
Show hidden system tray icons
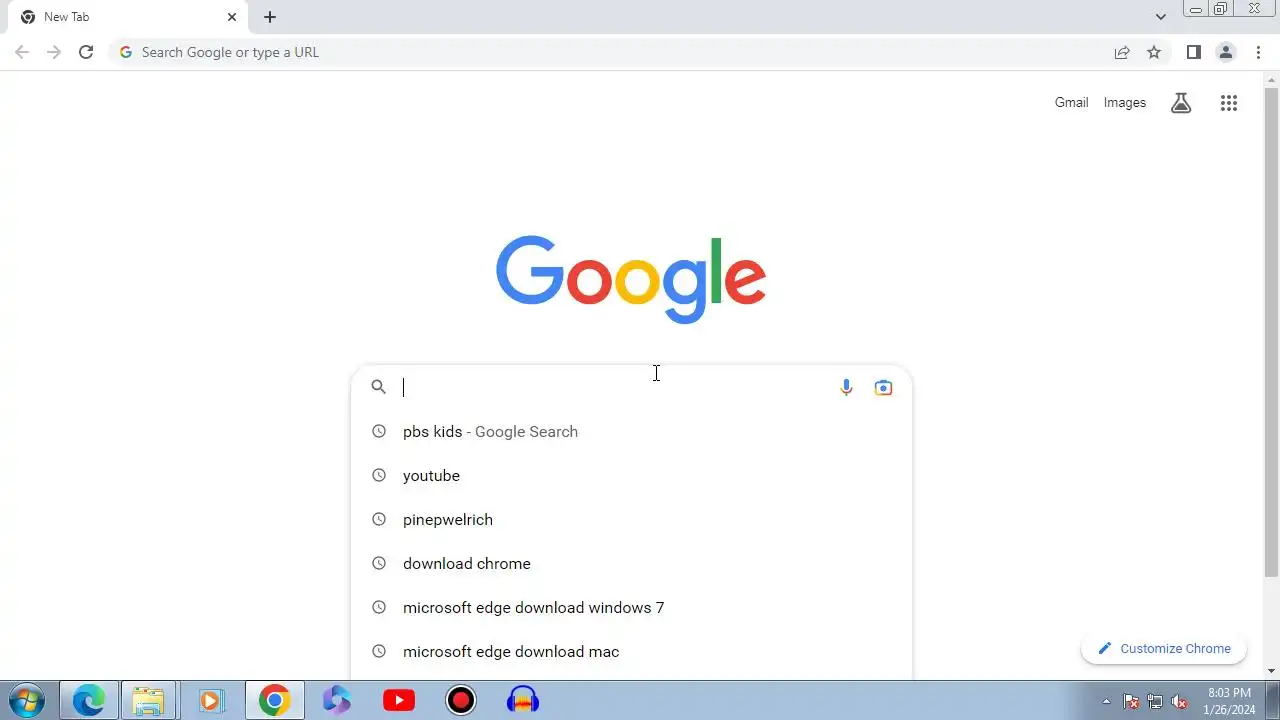1106,701
